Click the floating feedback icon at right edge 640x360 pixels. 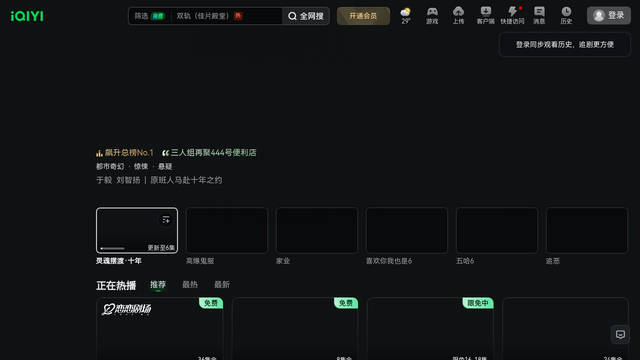click(620, 334)
